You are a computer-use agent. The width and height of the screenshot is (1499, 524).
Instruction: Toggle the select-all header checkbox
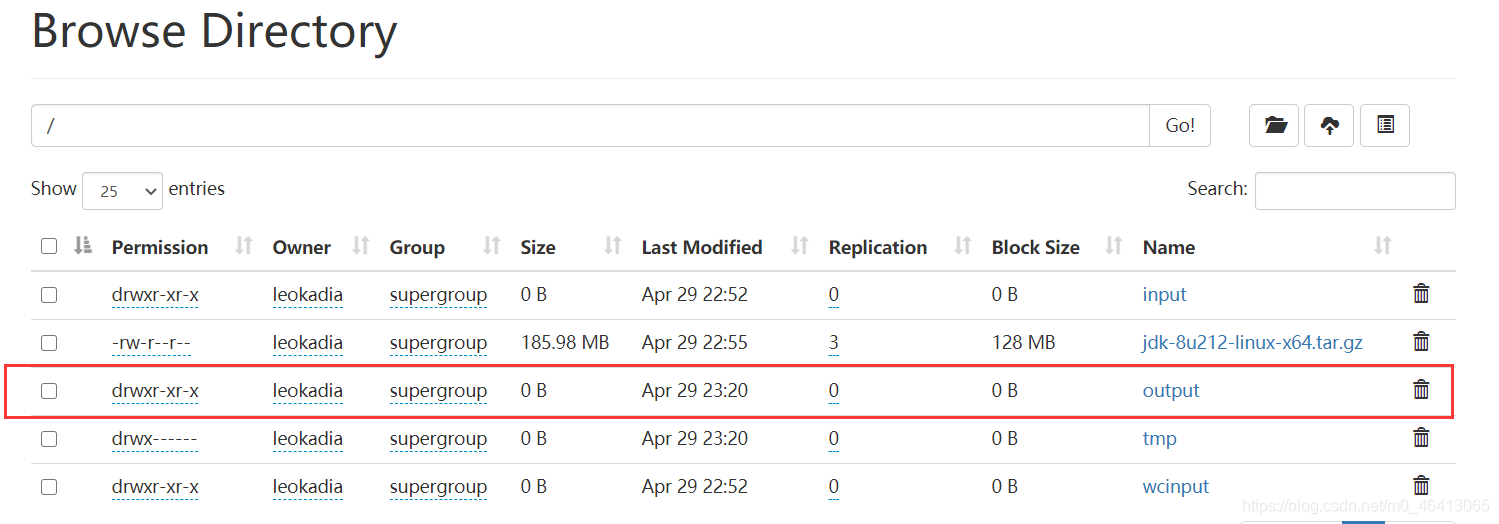(49, 246)
